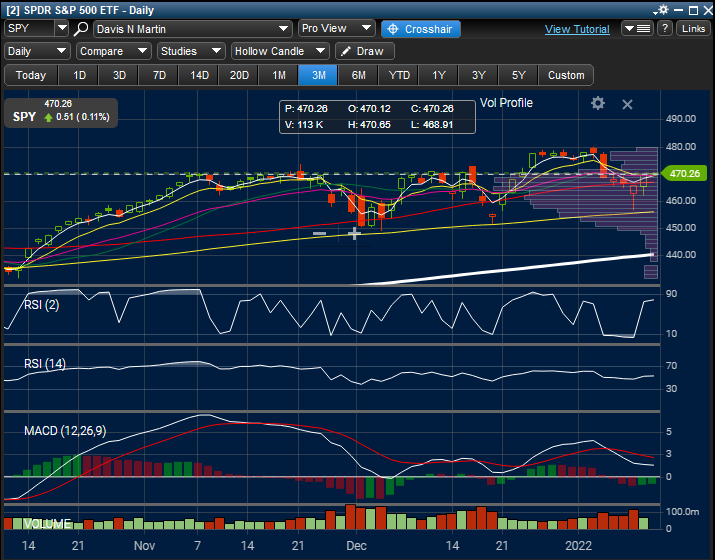Open the Vol Profile settings gear
Viewport: 715px width, 560px height.
tap(598, 103)
